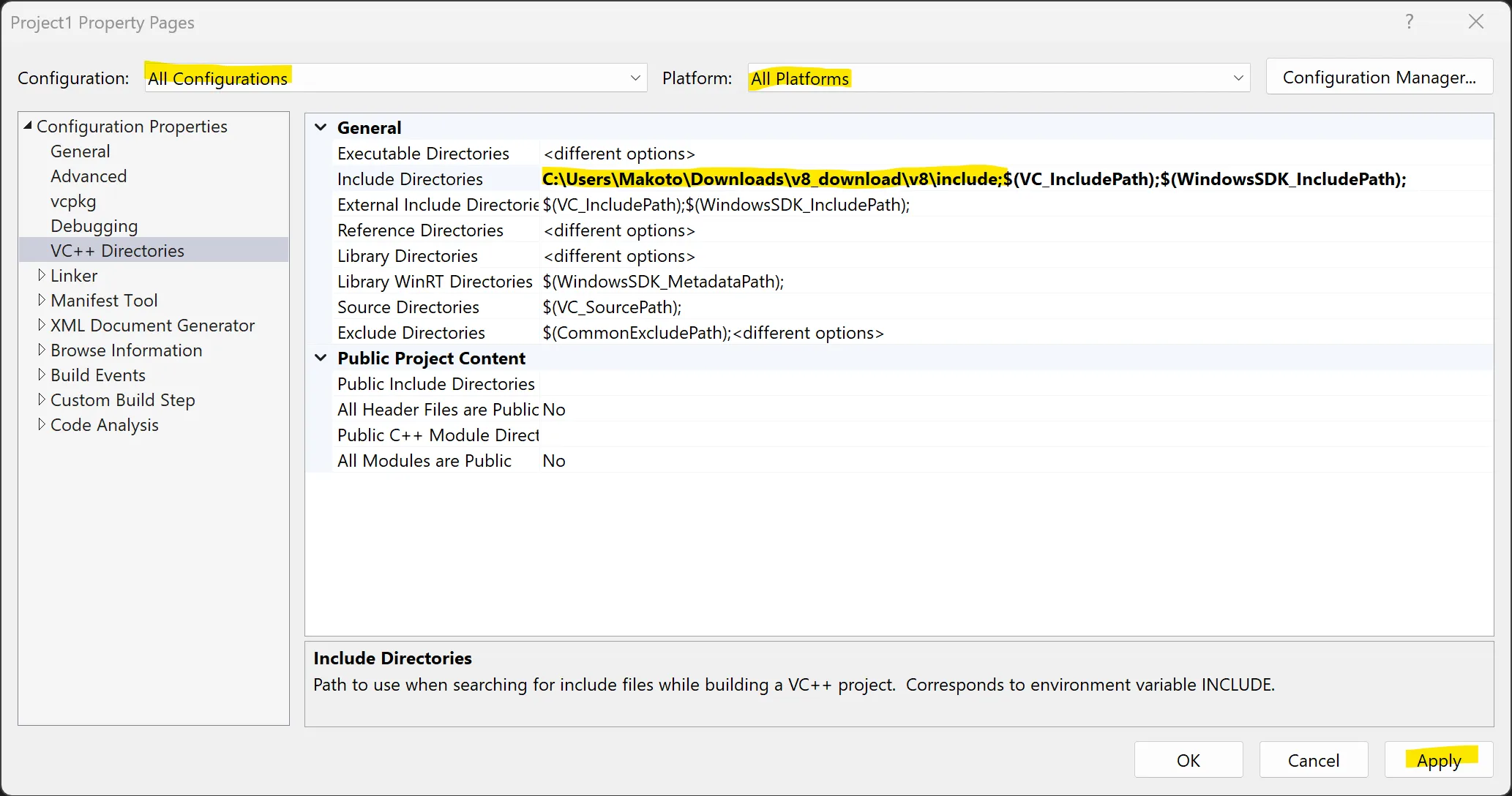Expand the Manifest Tool node arrow
This screenshot has height=796, width=1512.
(42, 301)
